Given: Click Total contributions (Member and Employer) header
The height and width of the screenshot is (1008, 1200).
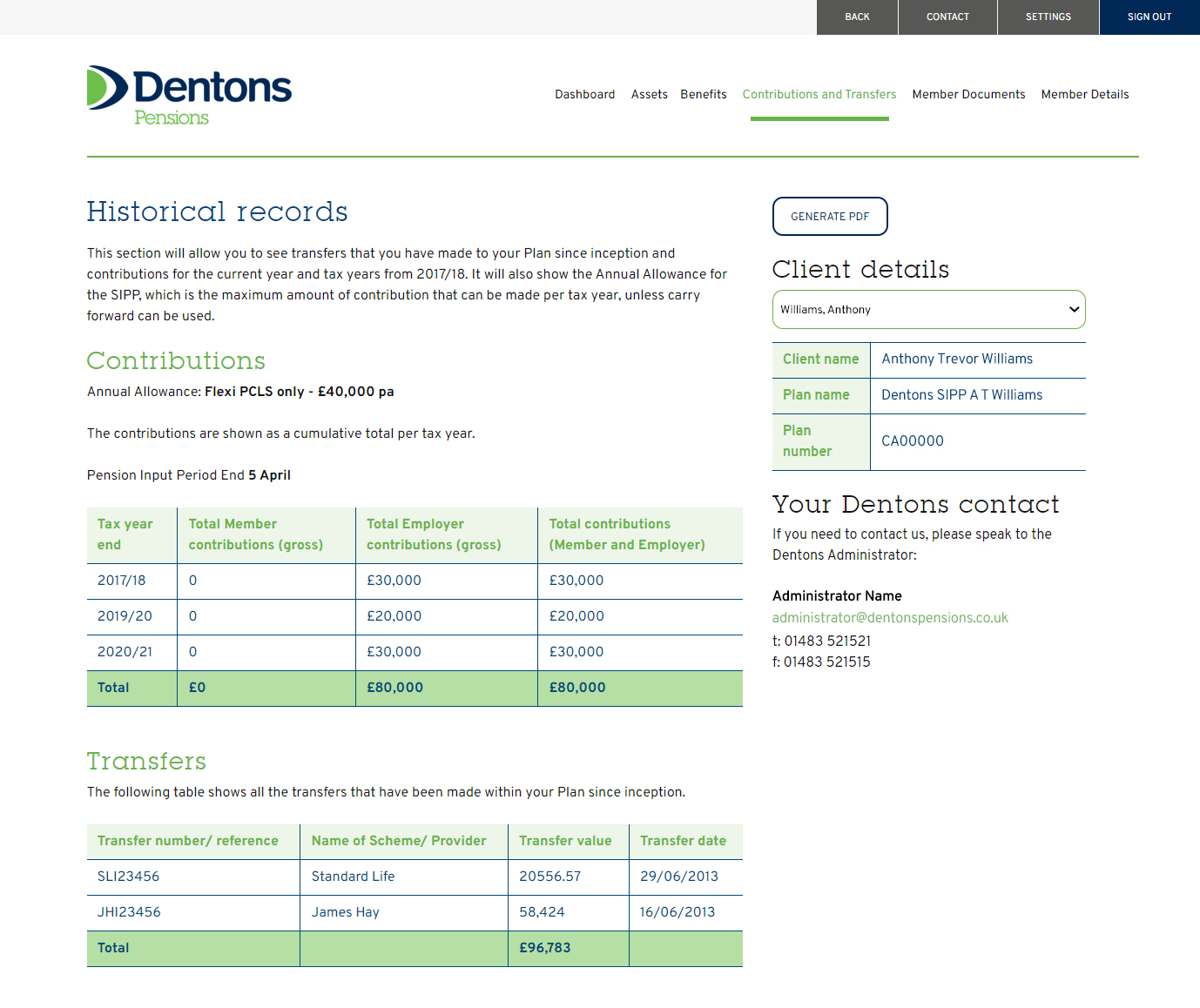Looking at the screenshot, I should click(640, 534).
